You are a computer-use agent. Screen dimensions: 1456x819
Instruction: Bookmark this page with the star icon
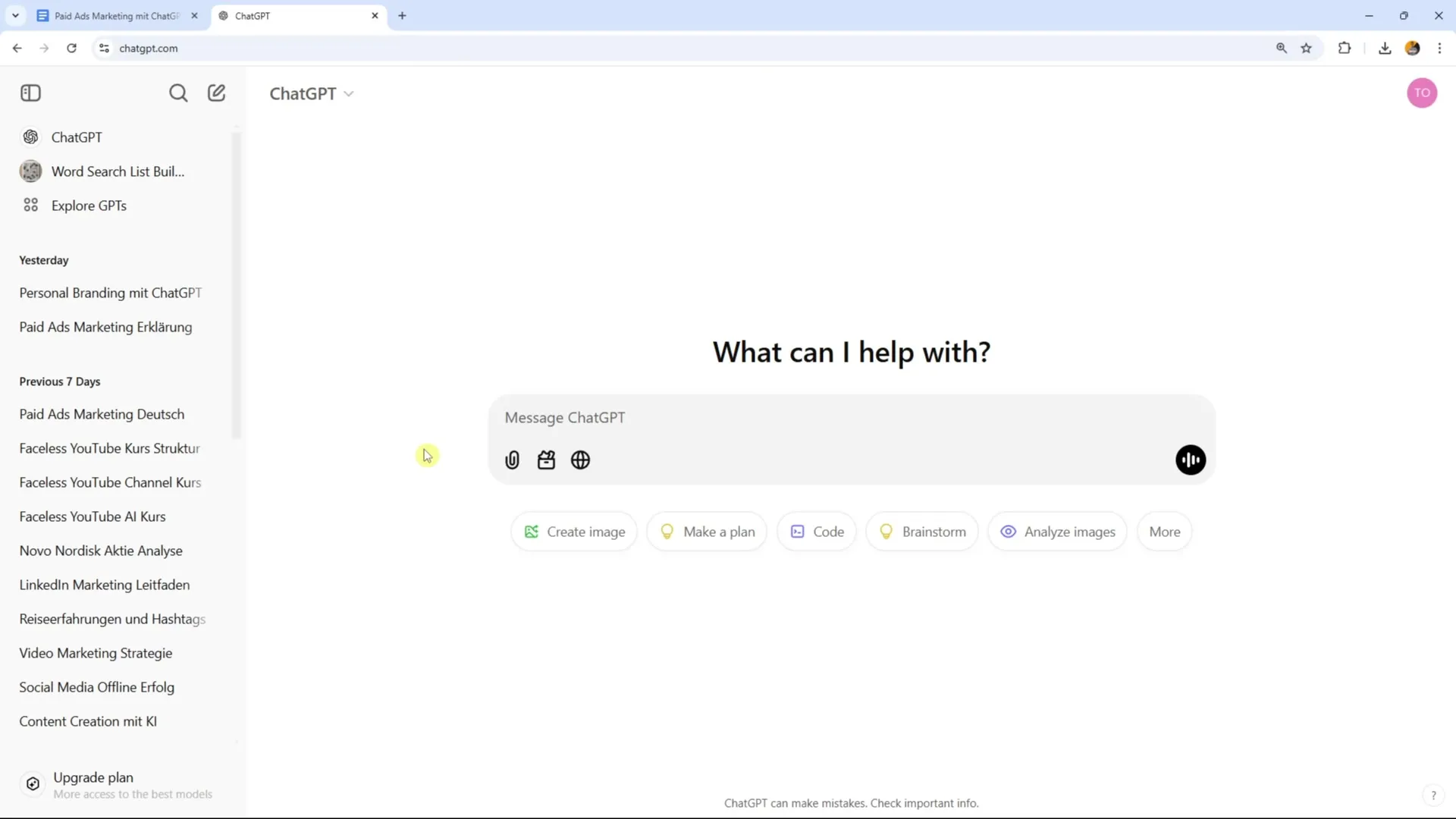[x=1307, y=48]
